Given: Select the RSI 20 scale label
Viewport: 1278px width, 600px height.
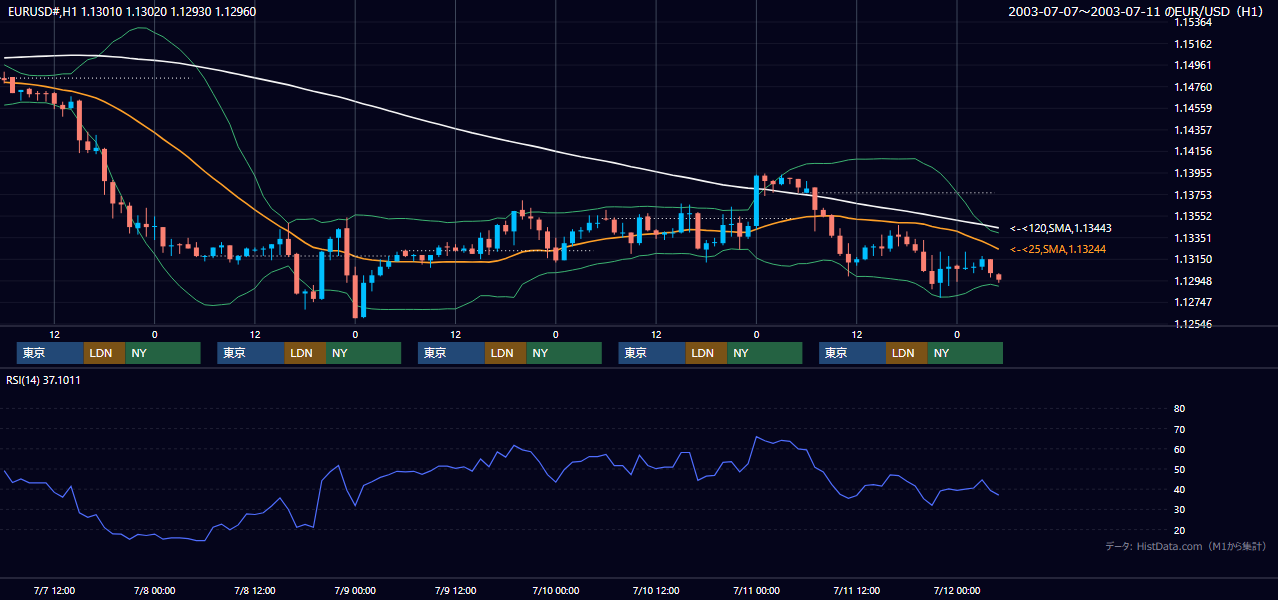Looking at the screenshot, I should [x=1179, y=530].
